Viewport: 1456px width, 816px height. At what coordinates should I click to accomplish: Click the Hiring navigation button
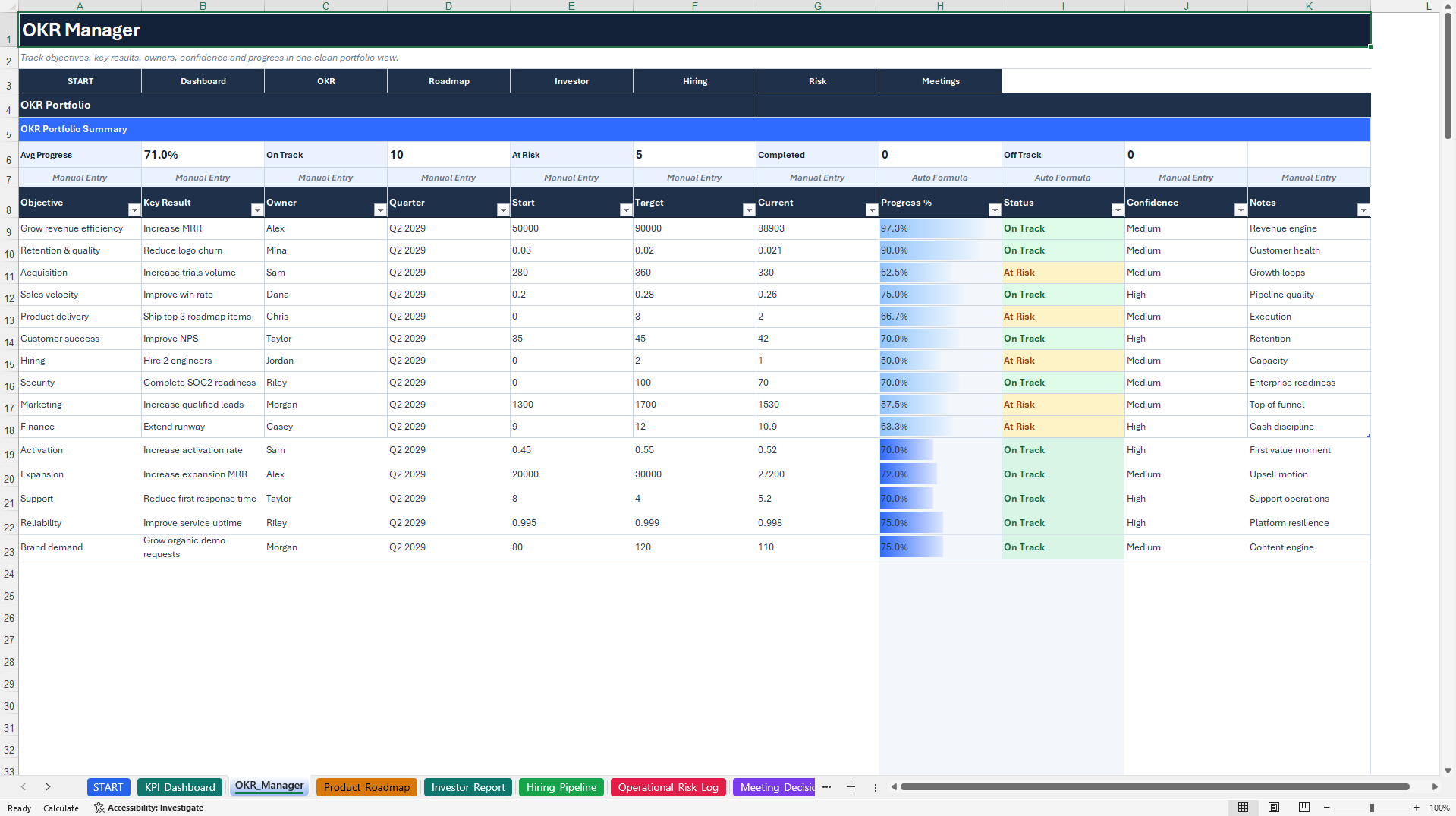pyautogui.click(x=695, y=81)
